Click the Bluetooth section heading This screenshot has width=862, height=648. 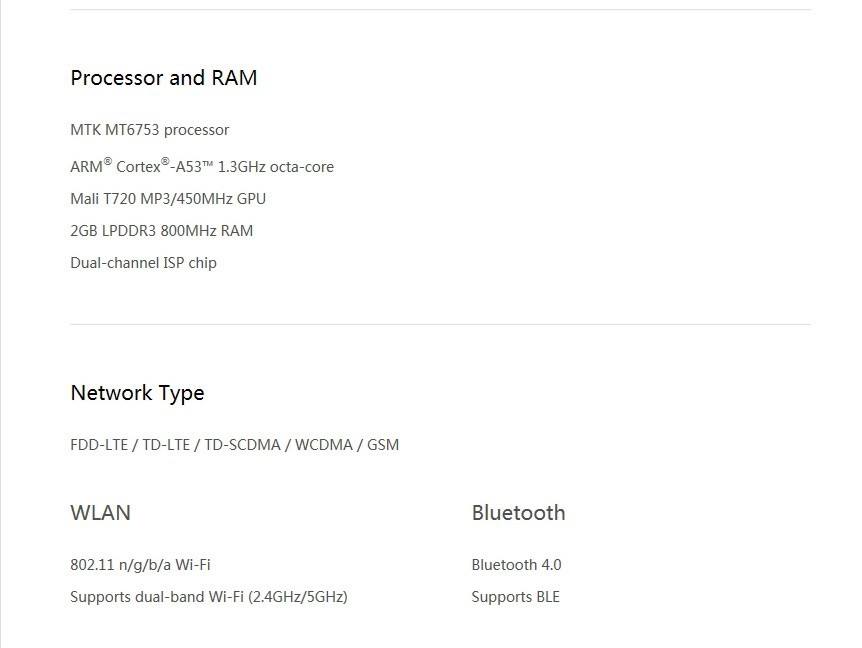(x=518, y=513)
